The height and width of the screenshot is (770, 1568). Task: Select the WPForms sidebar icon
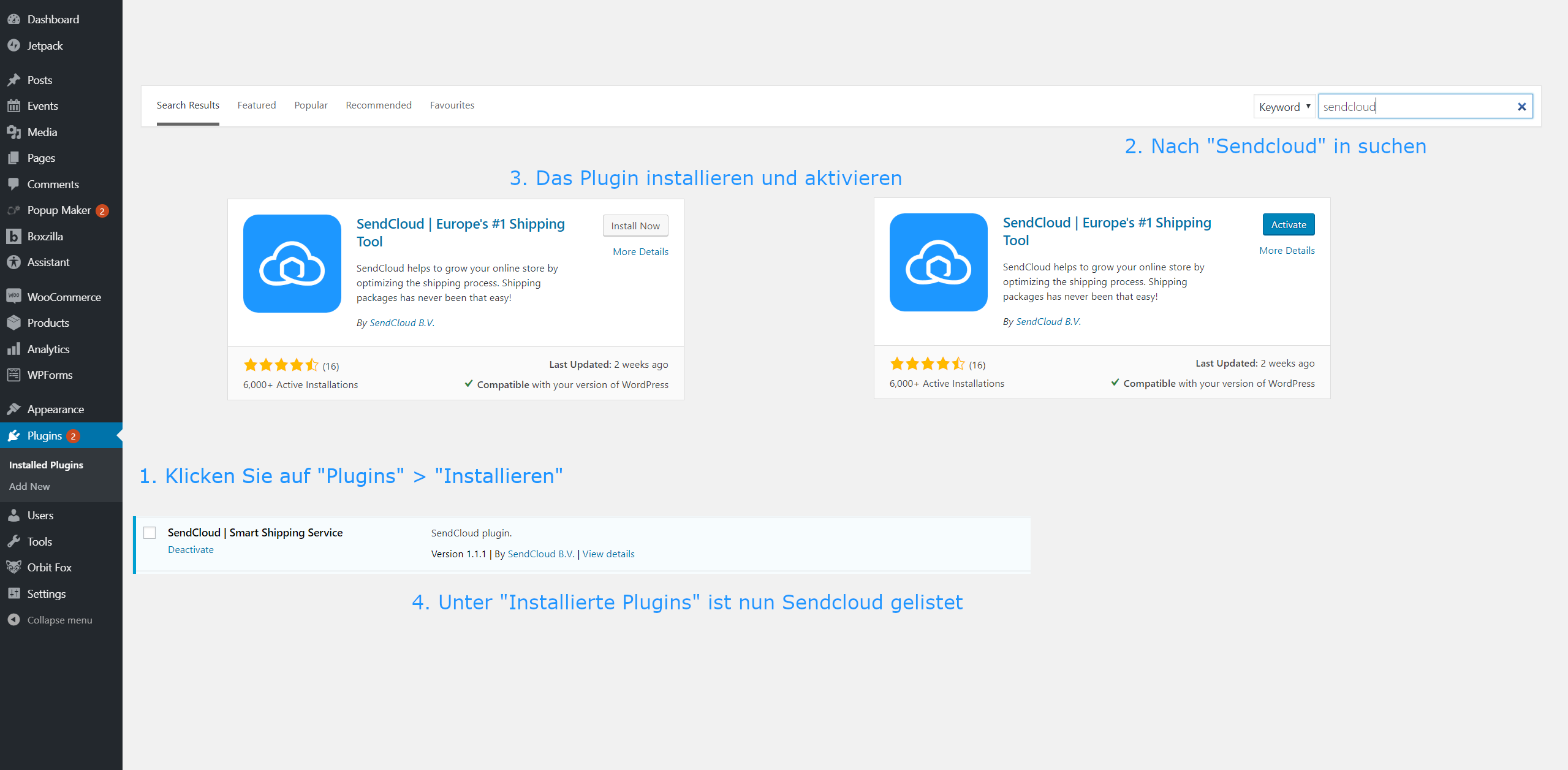point(15,375)
